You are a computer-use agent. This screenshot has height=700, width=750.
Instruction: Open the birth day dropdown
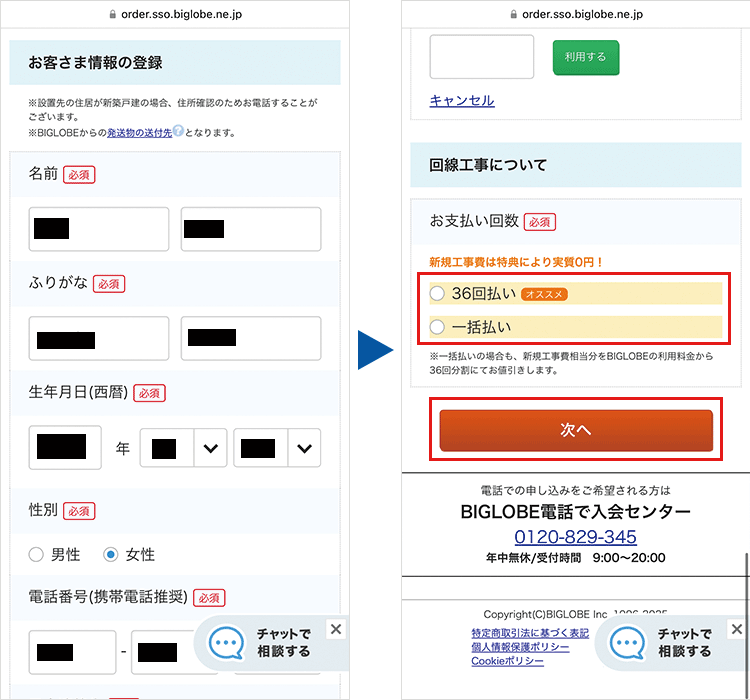(277, 448)
